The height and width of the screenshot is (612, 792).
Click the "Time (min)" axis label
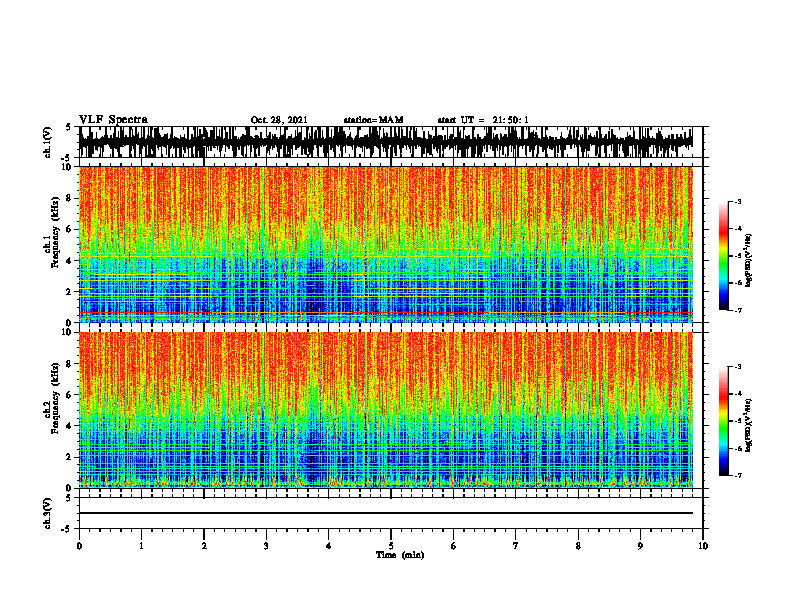pos(400,555)
